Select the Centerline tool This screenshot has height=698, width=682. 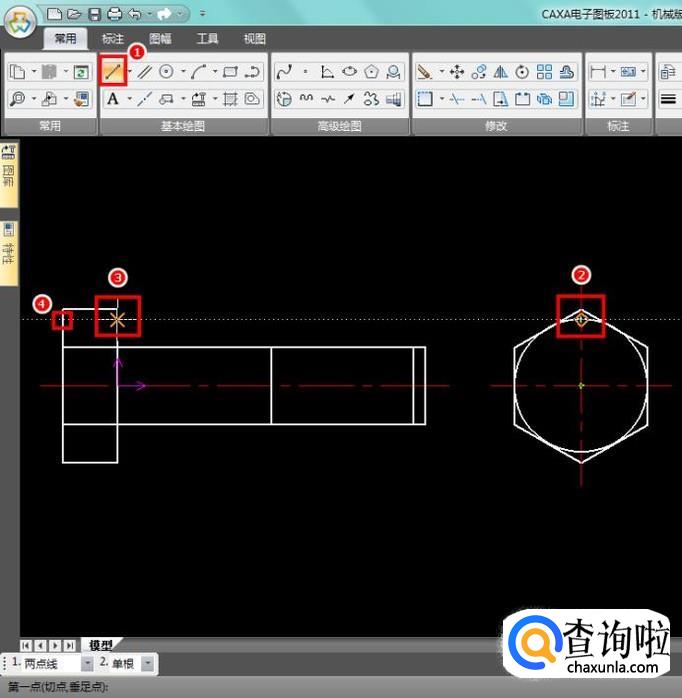coord(144,99)
